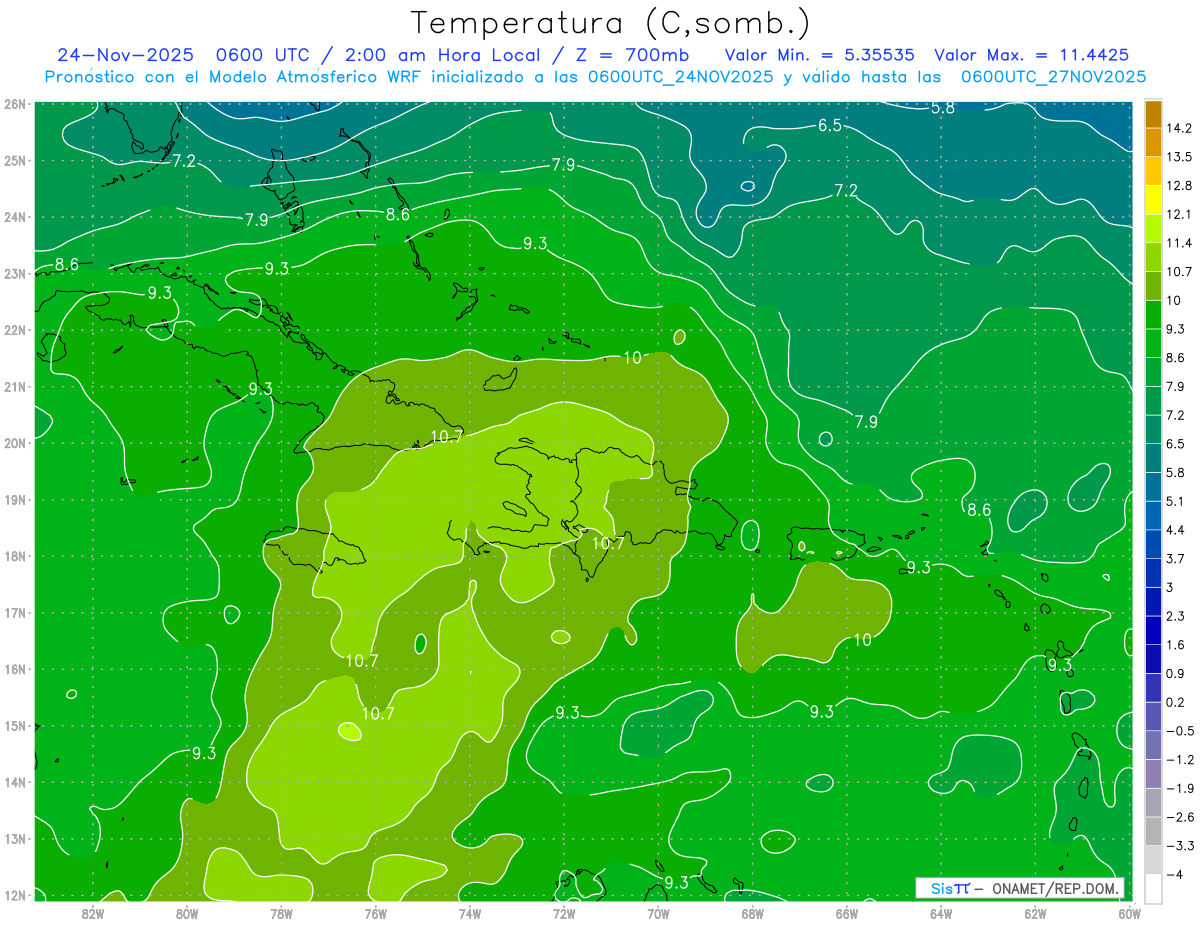Click the white swatch below -4 in the legend
The image size is (1200, 927).
pyautogui.click(x=1152, y=889)
